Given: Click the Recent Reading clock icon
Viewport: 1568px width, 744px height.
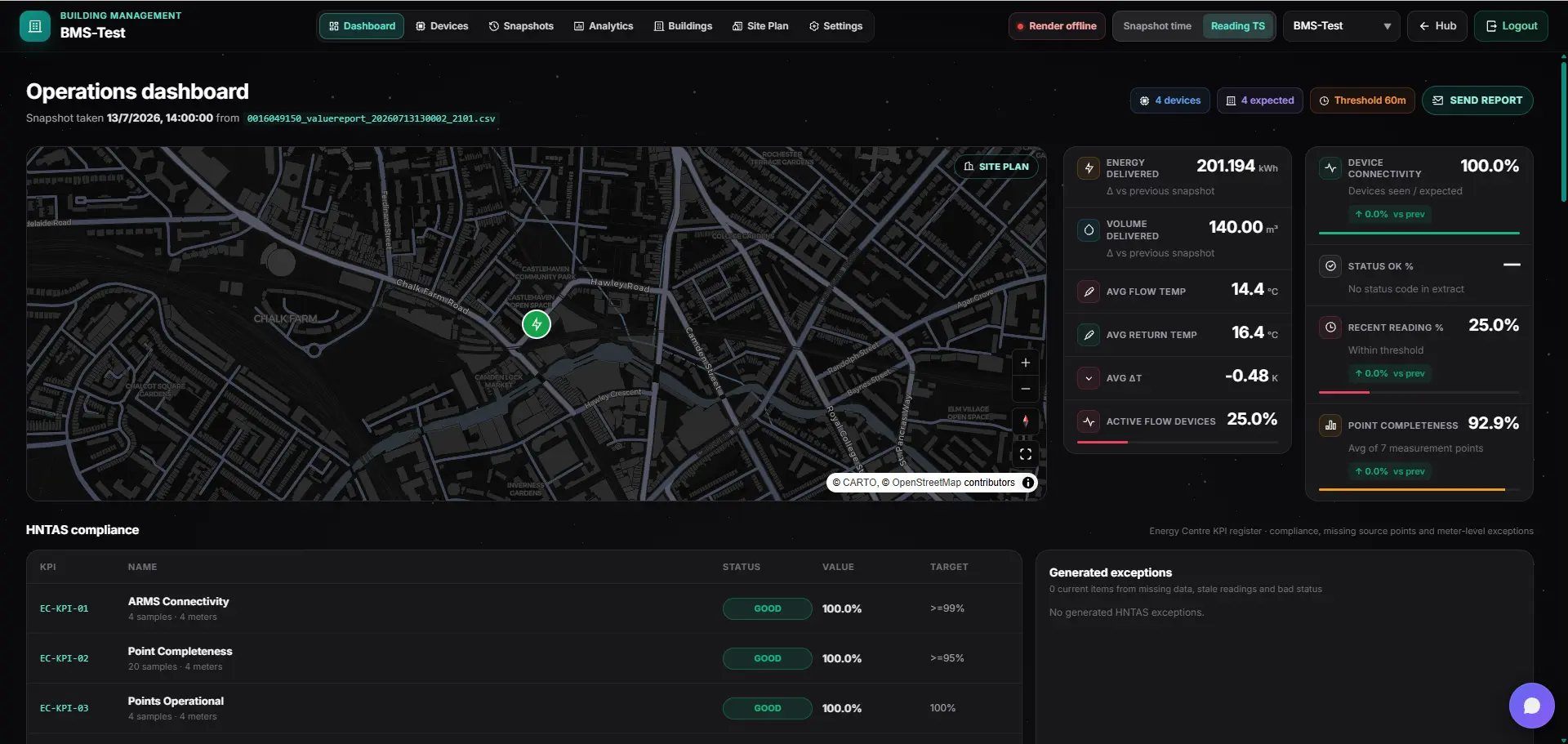Looking at the screenshot, I should point(1330,327).
